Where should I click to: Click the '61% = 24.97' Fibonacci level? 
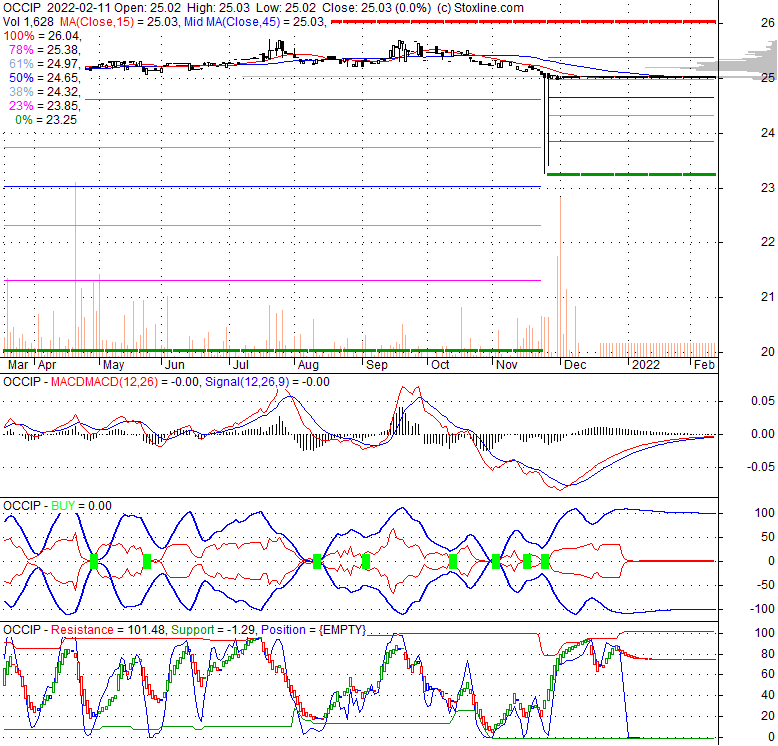[x=45, y=63]
